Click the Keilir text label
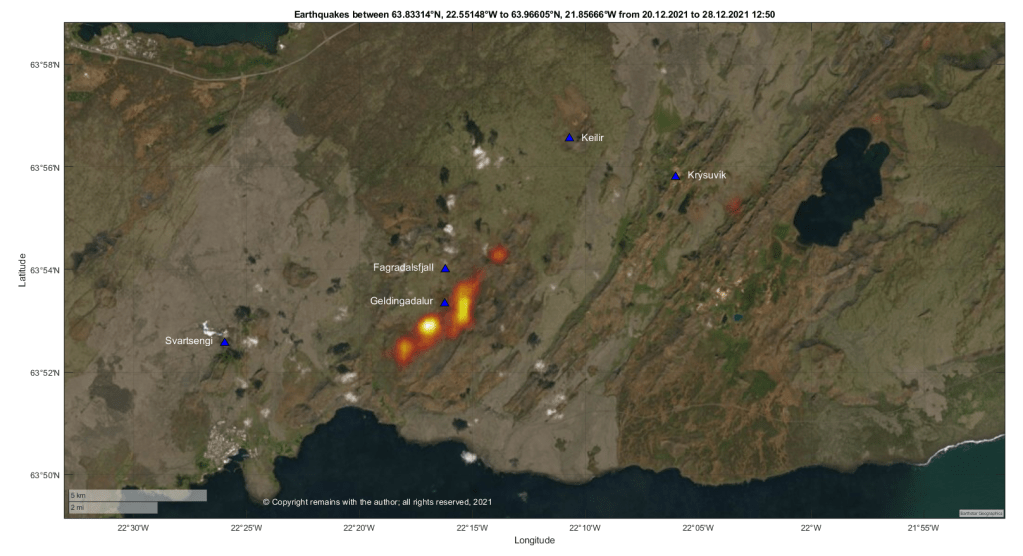Screen dimensions: 1023x556 [x=593, y=138]
